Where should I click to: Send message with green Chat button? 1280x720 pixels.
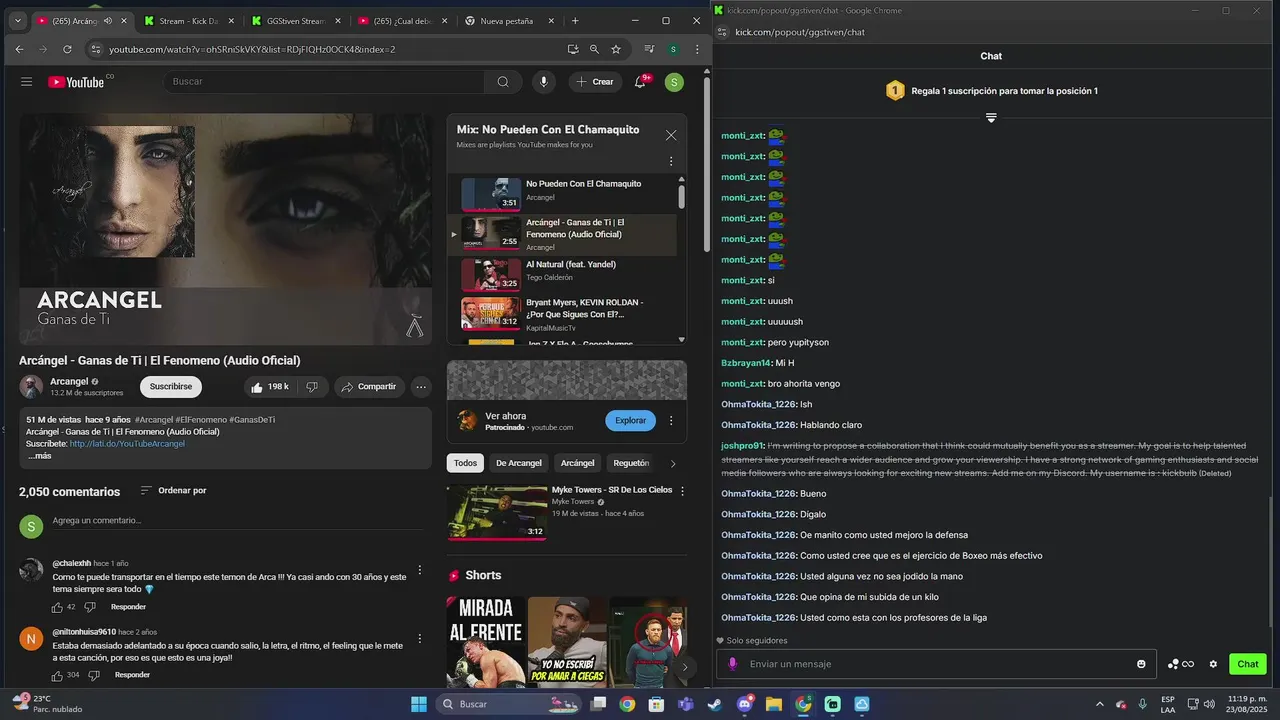1248,664
